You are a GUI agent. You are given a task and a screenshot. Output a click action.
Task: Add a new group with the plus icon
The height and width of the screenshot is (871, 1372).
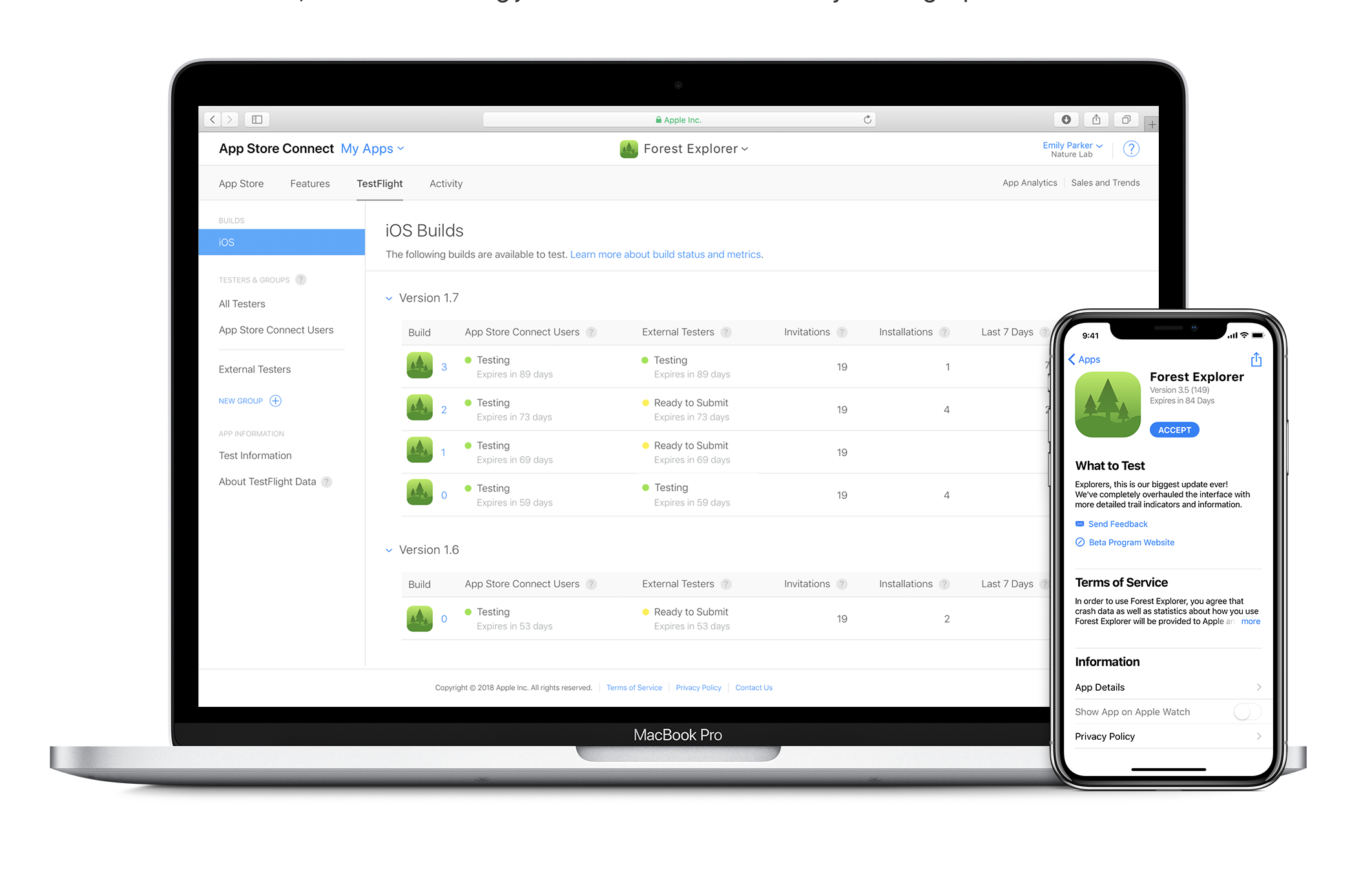point(276,401)
